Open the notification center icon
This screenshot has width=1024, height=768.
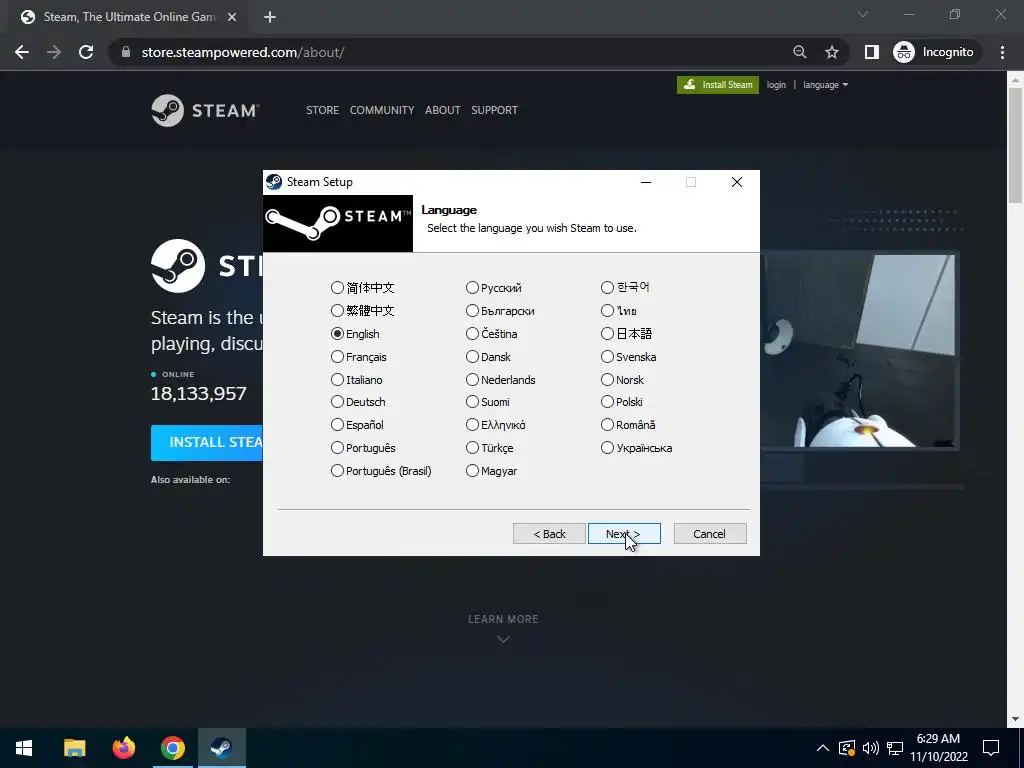[x=991, y=748]
